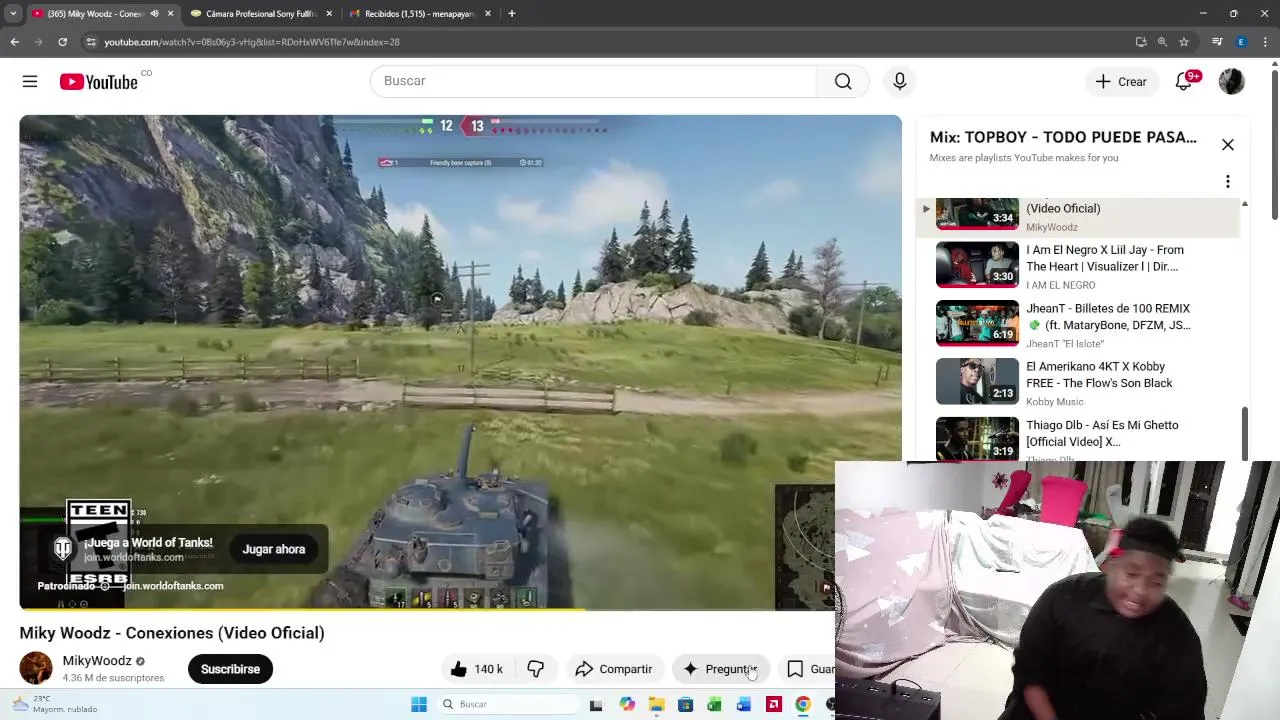This screenshot has width=1280, height=720.
Task: Open File Explorer from the taskbar
Action: coord(656,704)
